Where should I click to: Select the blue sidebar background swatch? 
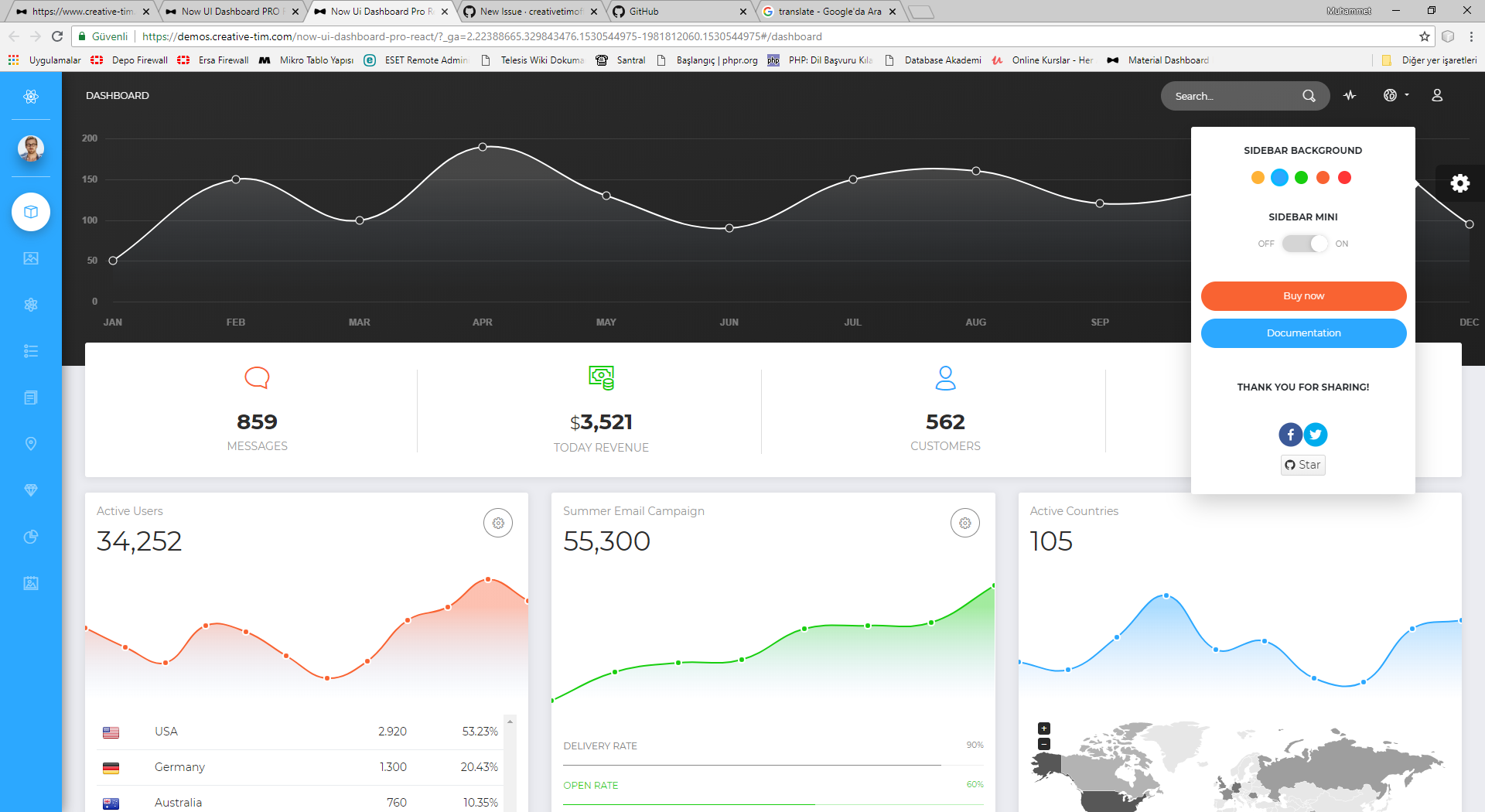(1279, 177)
